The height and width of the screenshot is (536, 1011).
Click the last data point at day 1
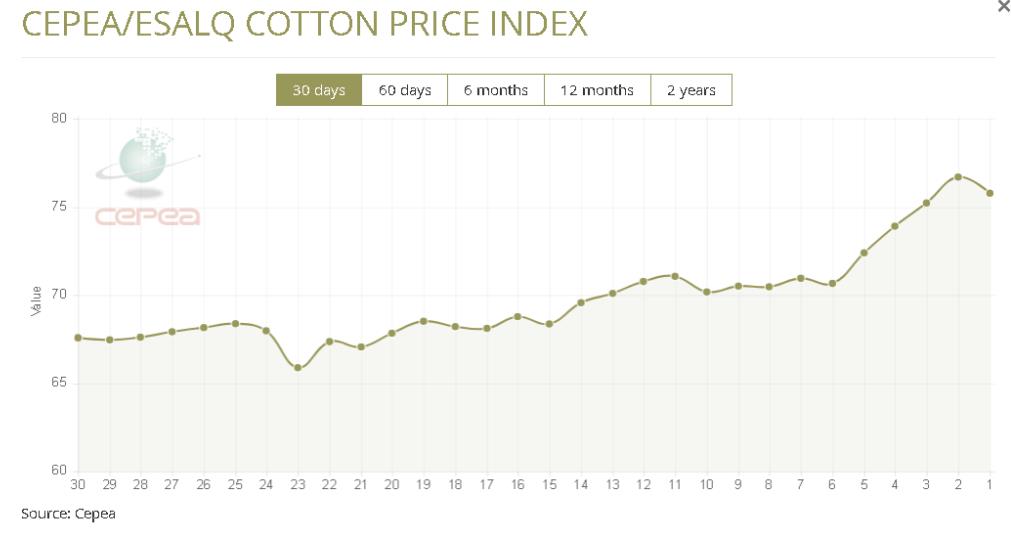(x=990, y=193)
